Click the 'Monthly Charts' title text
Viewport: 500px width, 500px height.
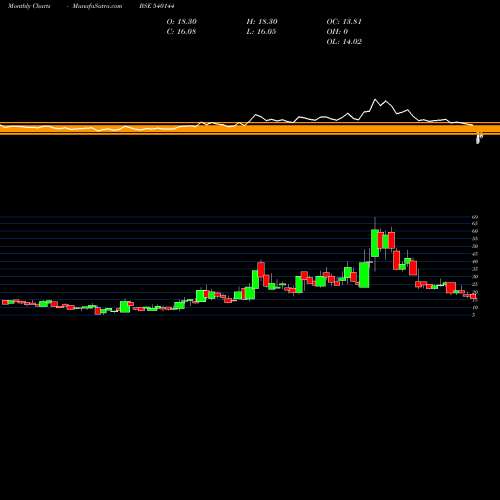29,6
